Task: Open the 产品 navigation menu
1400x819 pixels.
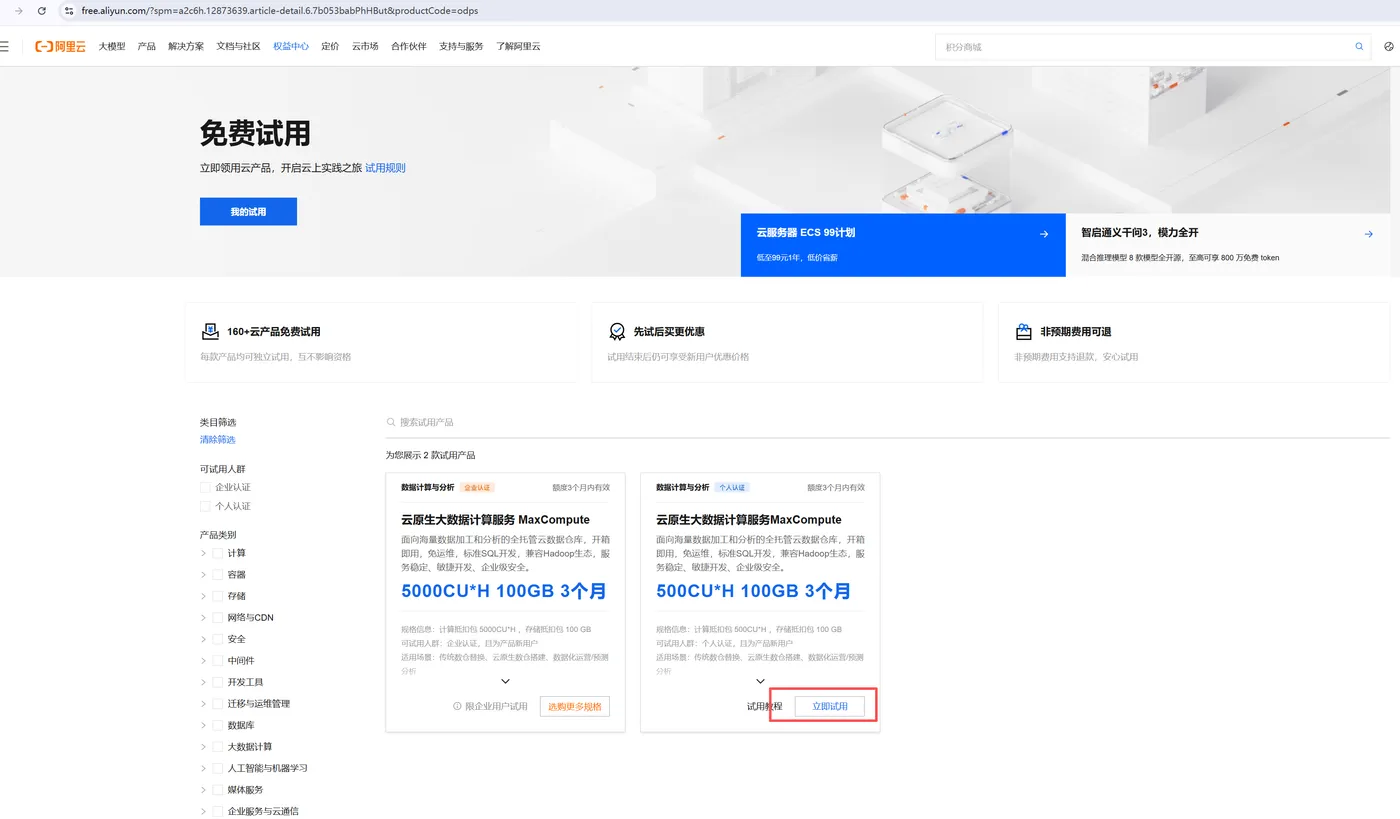Action: pyautogui.click(x=147, y=46)
